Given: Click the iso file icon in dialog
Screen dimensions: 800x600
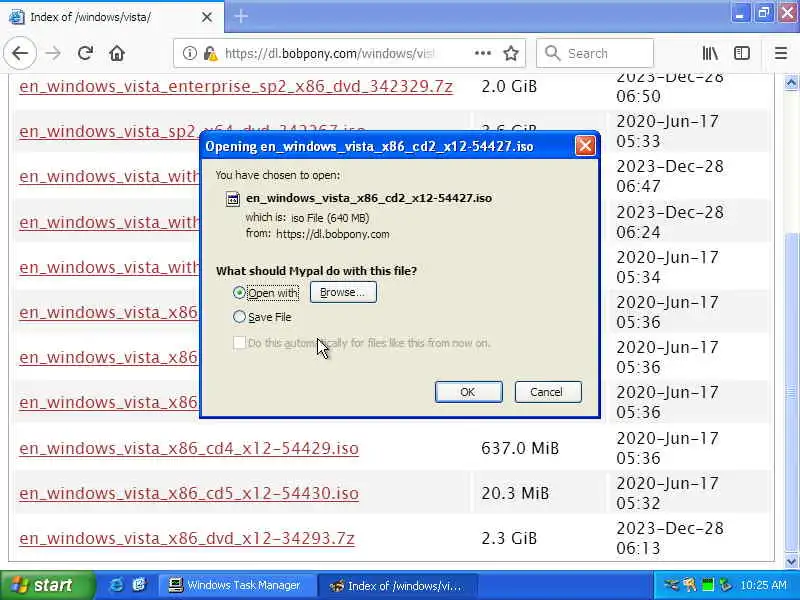Looking at the screenshot, I should 233,198.
